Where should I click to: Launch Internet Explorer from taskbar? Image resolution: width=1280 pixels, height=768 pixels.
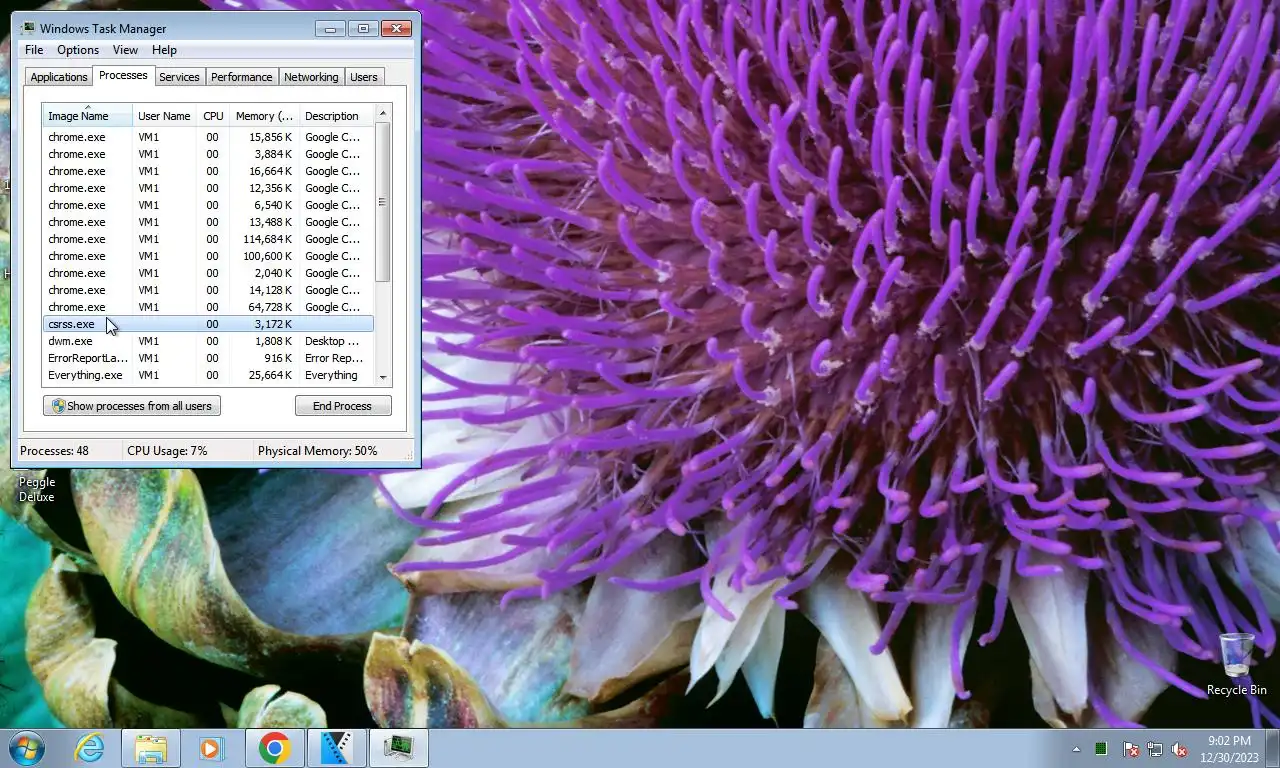90,748
